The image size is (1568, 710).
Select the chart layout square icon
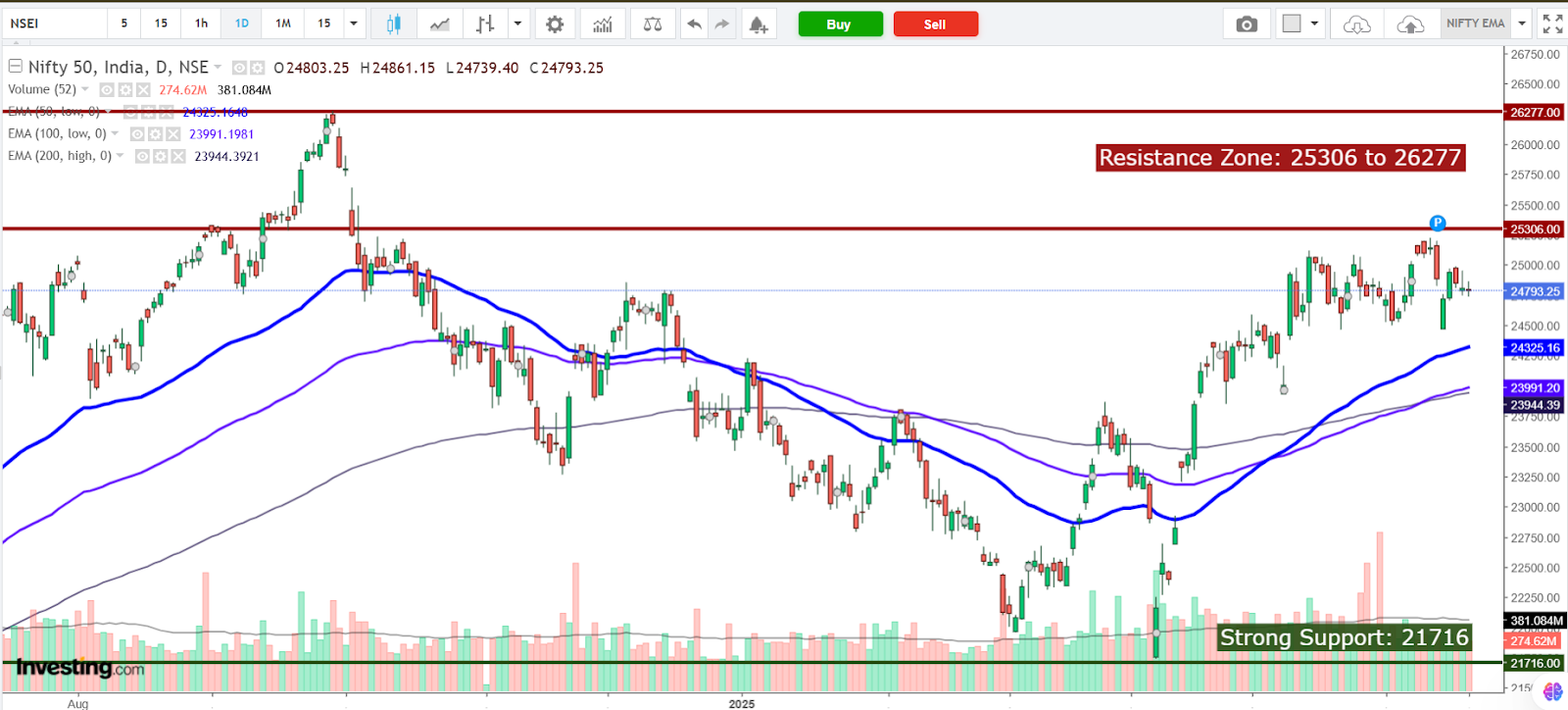click(x=1292, y=24)
